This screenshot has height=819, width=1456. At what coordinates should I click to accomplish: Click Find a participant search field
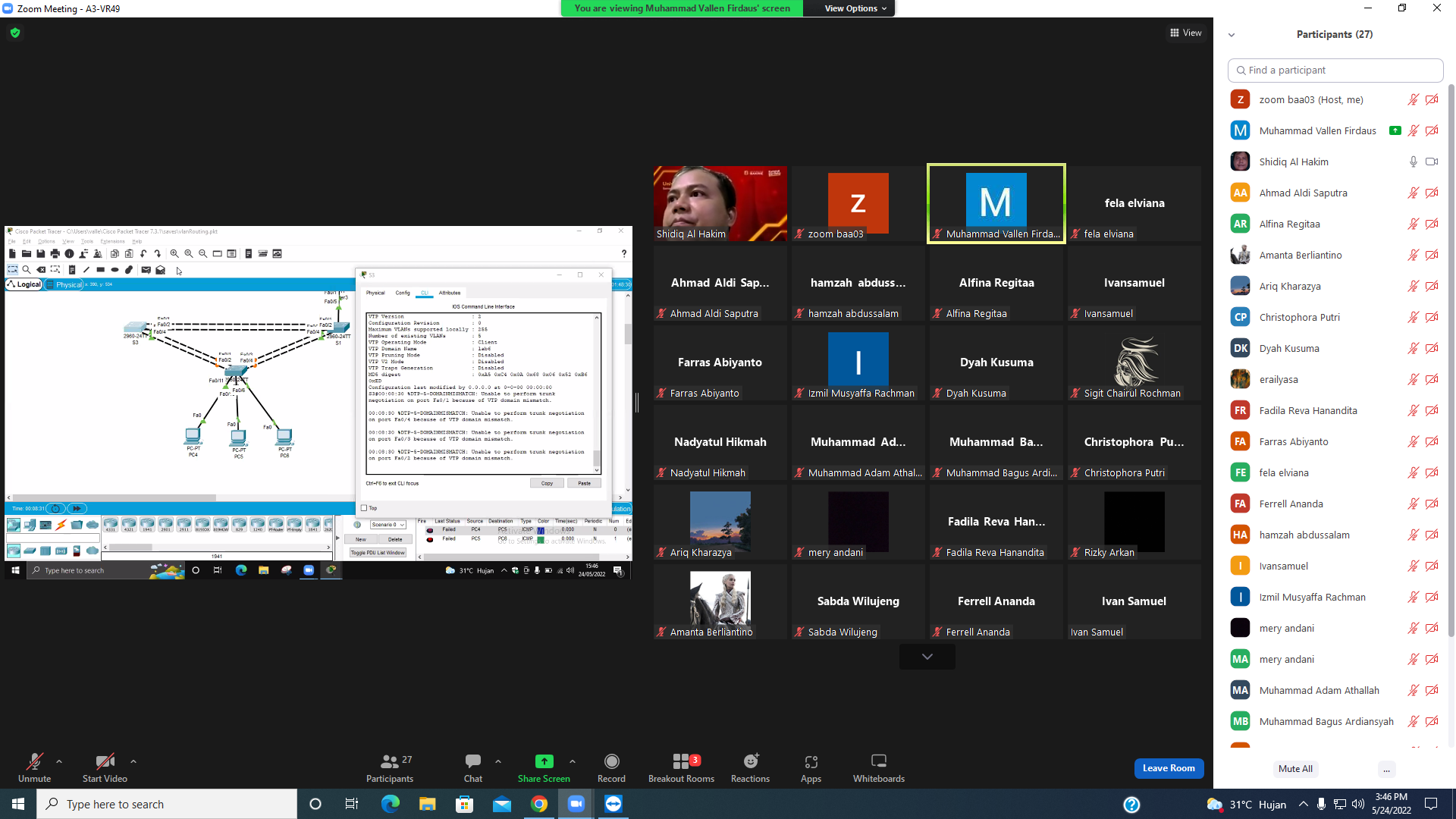point(1335,70)
